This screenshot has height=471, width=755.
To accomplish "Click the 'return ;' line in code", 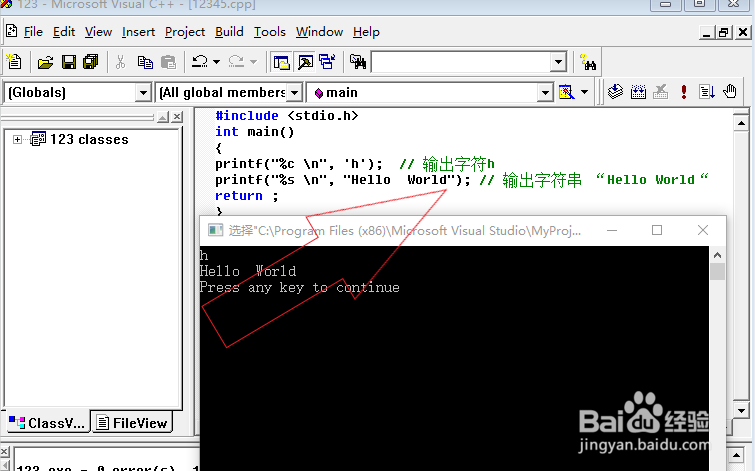I will pos(247,196).
